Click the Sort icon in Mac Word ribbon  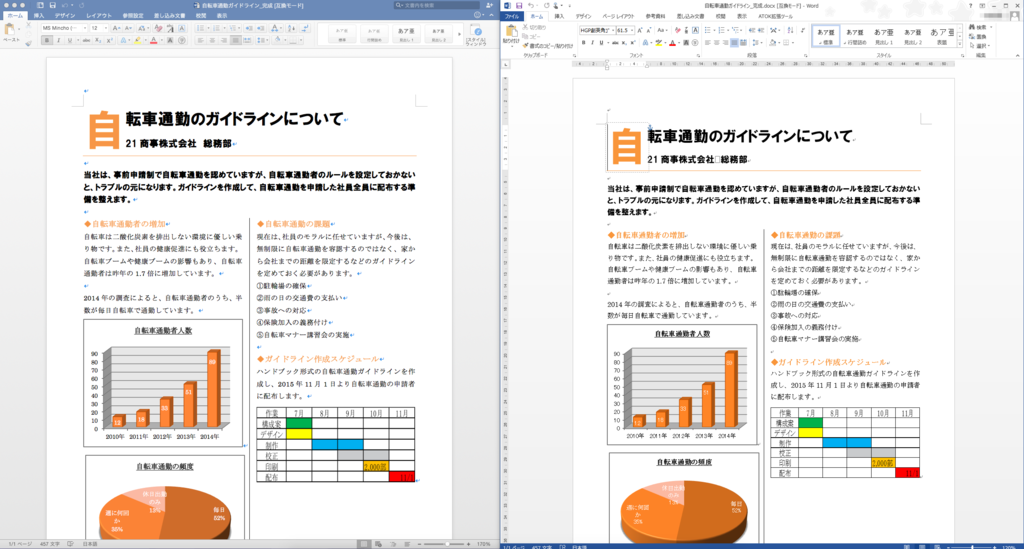[291, 28]
